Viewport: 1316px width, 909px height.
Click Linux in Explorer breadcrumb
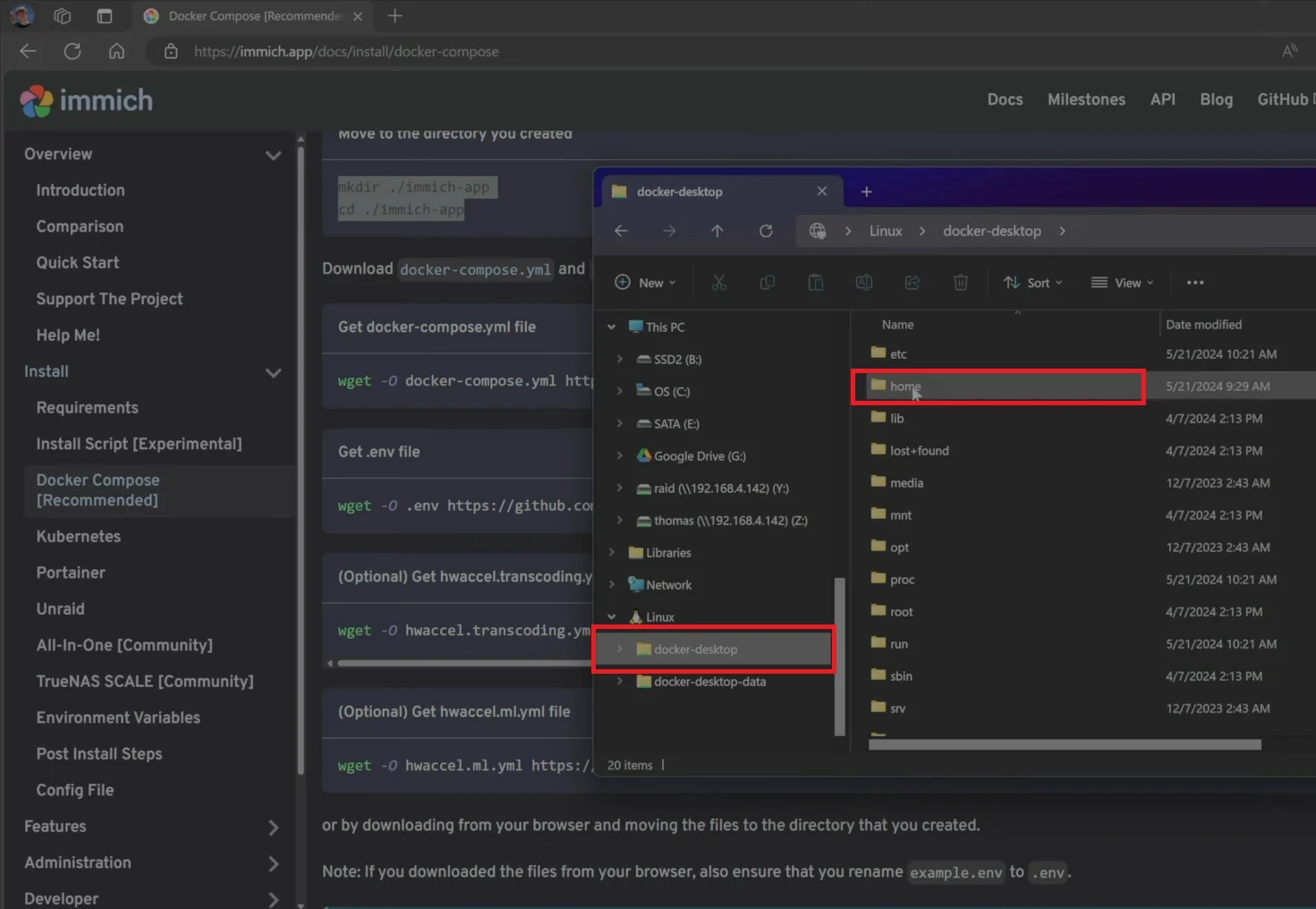coord(886,231)
